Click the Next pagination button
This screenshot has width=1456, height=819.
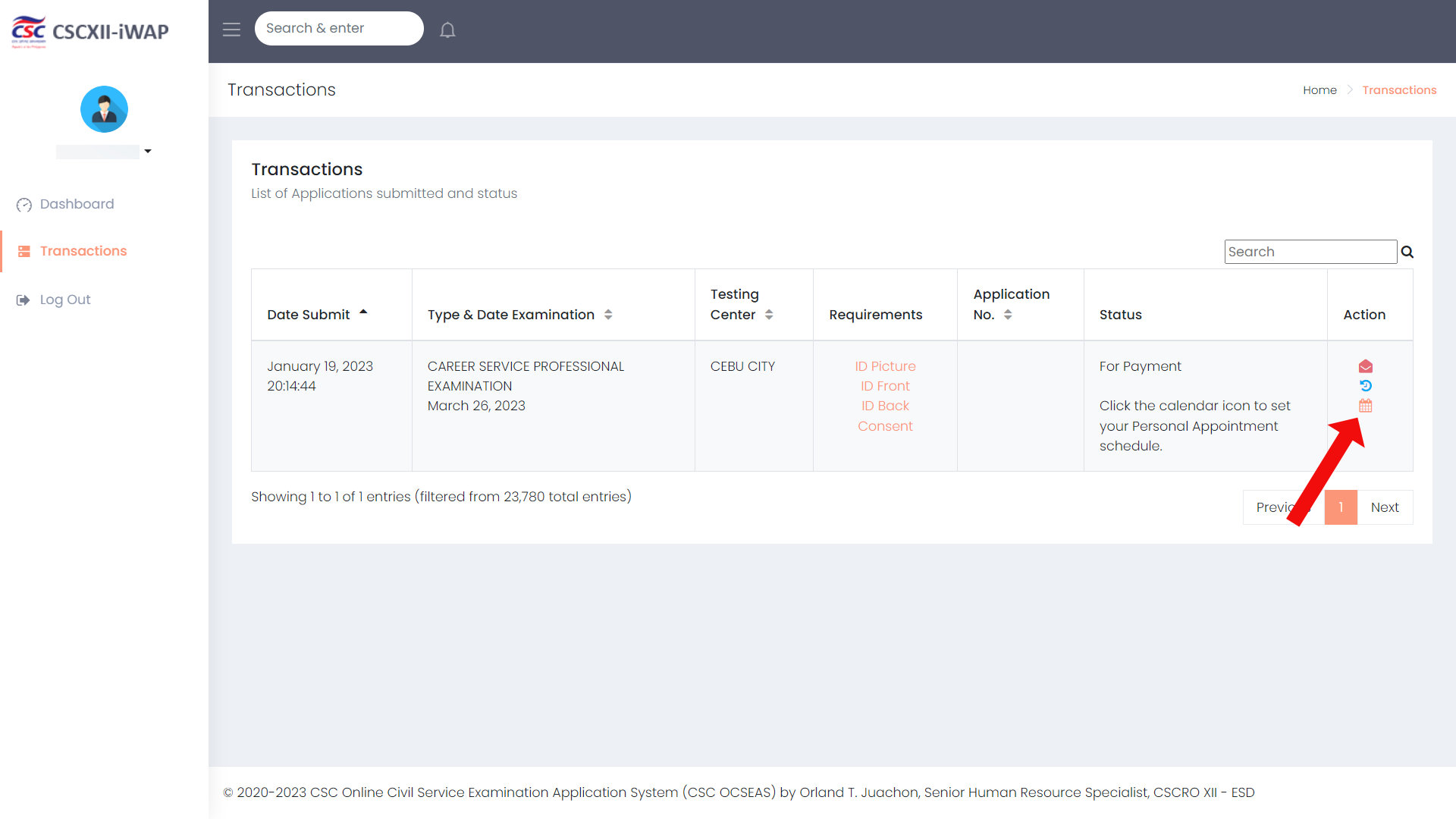[1385, 507]
